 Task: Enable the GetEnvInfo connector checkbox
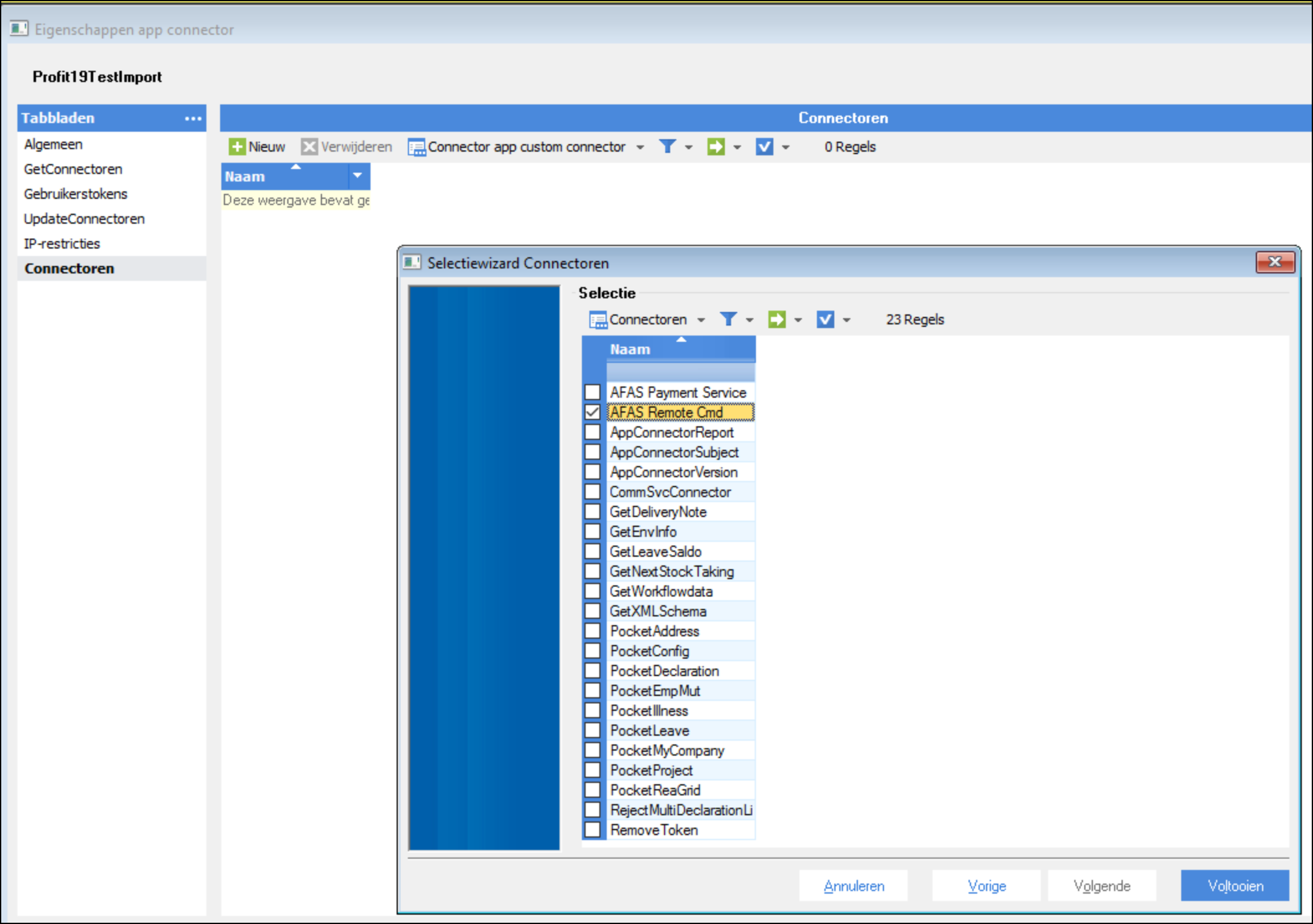(592, 531)
